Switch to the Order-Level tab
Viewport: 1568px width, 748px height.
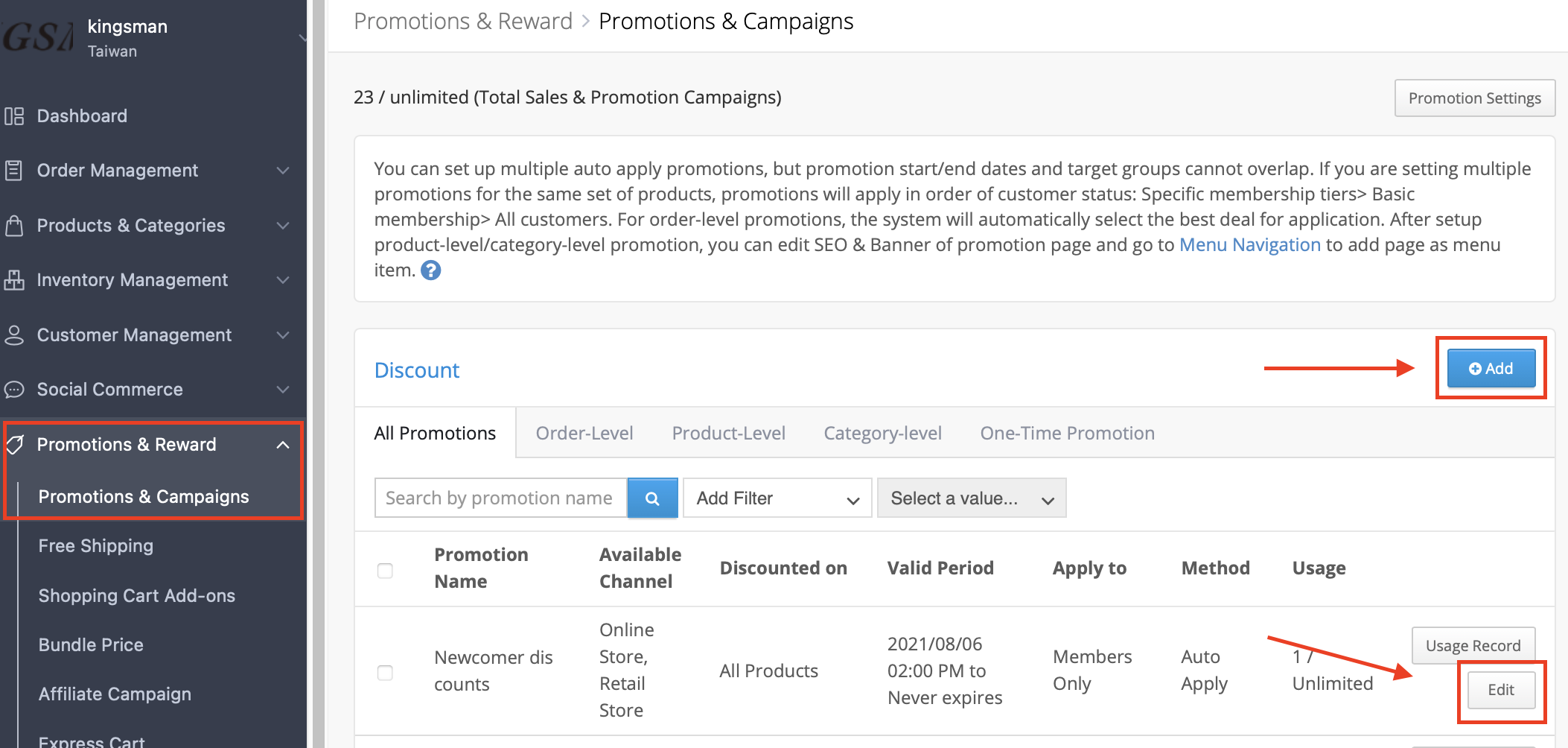[x=584, y=433]
